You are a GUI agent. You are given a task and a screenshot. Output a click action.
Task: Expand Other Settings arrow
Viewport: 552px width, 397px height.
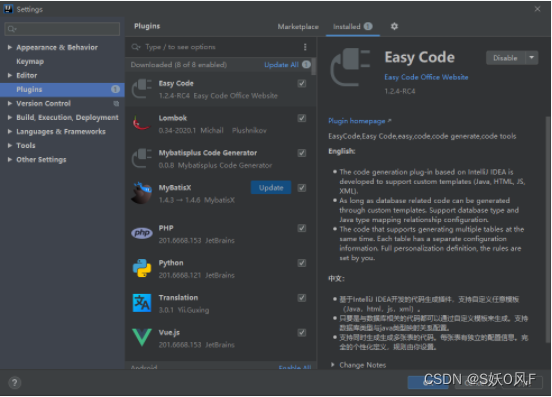(10, 159)
